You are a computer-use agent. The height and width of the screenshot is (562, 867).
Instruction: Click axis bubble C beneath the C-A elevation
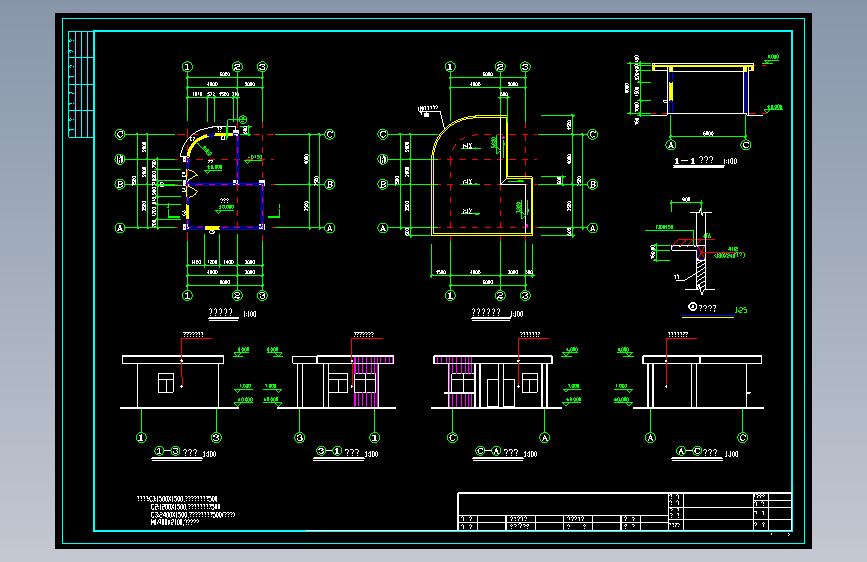[x=452, y=438]
